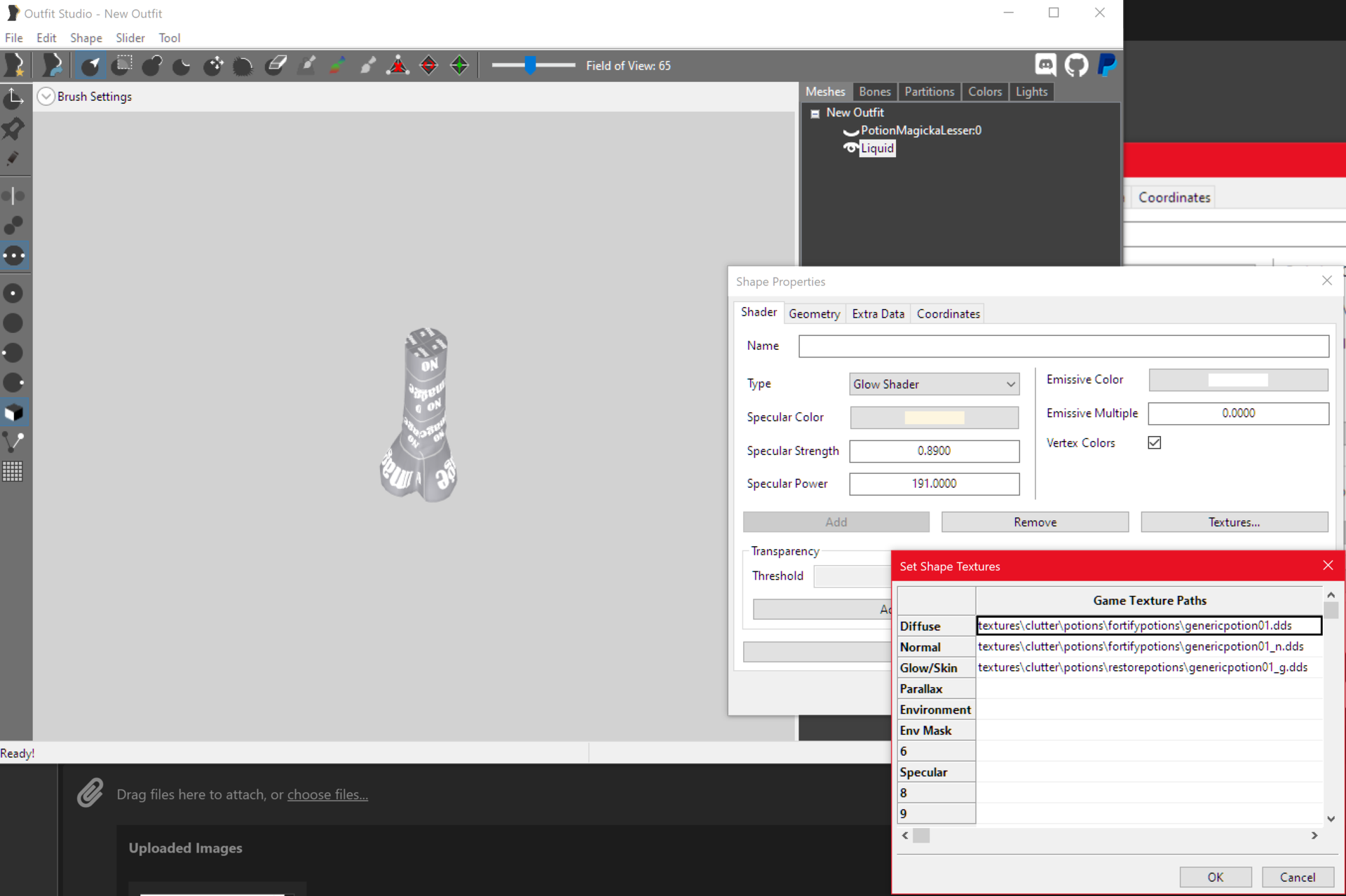This screenshot has width=1346, height=896.
Task: Open the Slider menu
Action: tap(130, 38)
